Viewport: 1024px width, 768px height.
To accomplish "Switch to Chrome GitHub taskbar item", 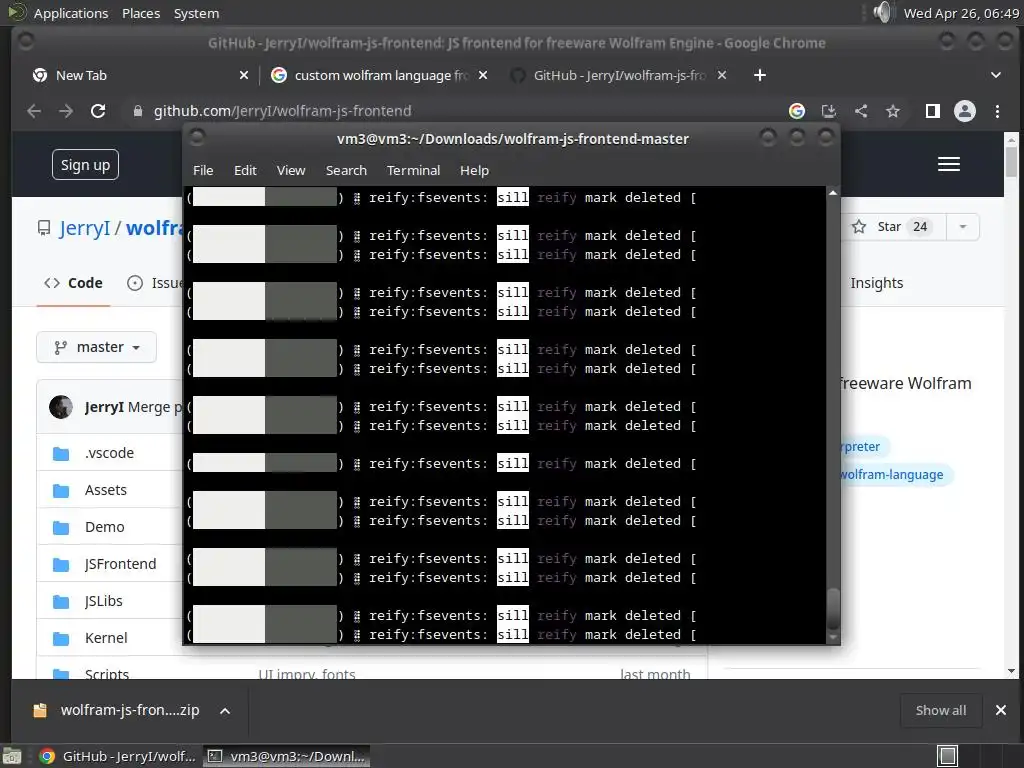I will 118,756.
